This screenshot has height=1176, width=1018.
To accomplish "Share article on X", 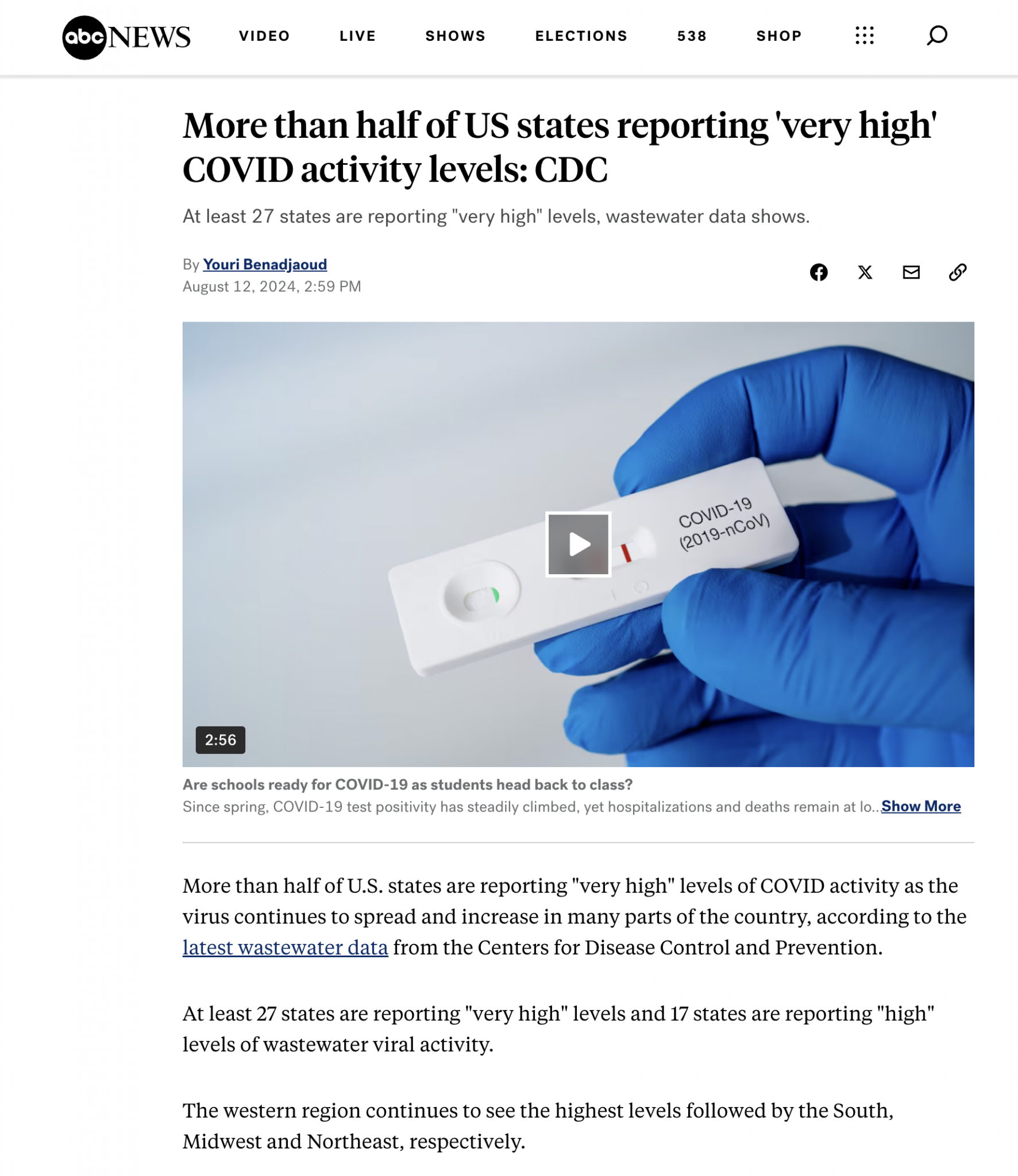I will coord(865,272).
